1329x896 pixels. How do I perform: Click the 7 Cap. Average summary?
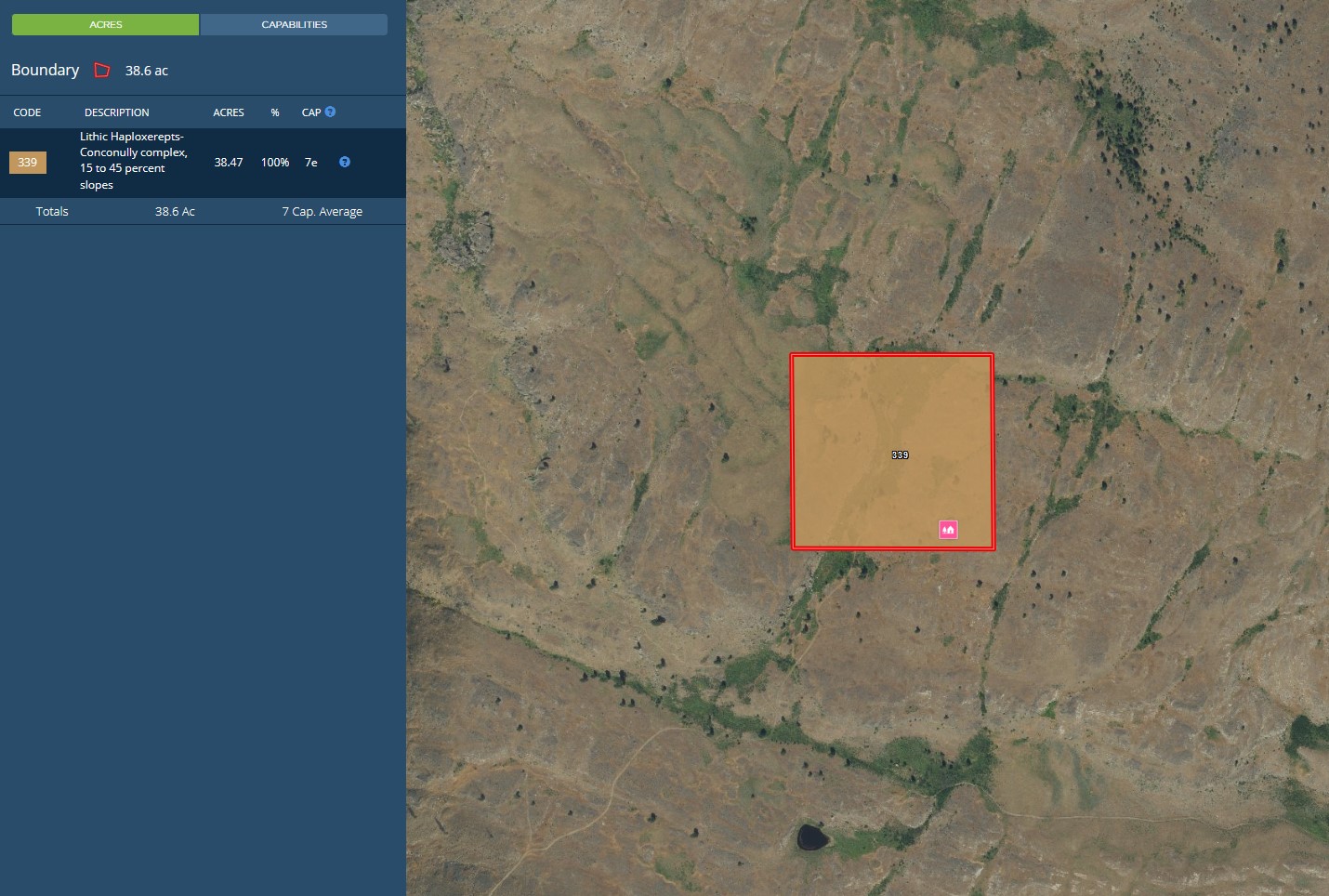click(322, 212)
